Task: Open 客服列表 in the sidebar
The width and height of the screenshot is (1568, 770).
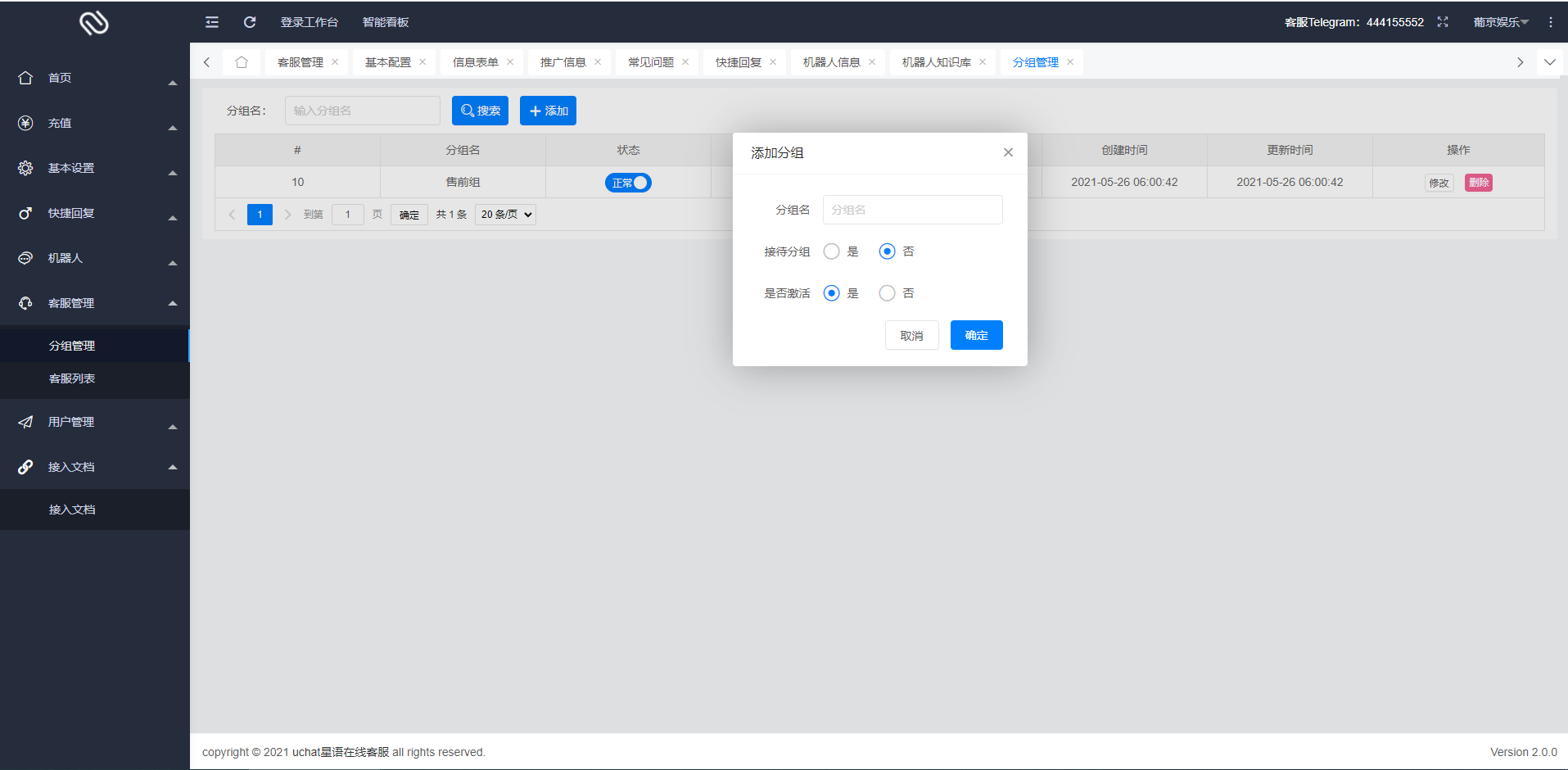Action: pyautogui.click(x=72, y=378)
